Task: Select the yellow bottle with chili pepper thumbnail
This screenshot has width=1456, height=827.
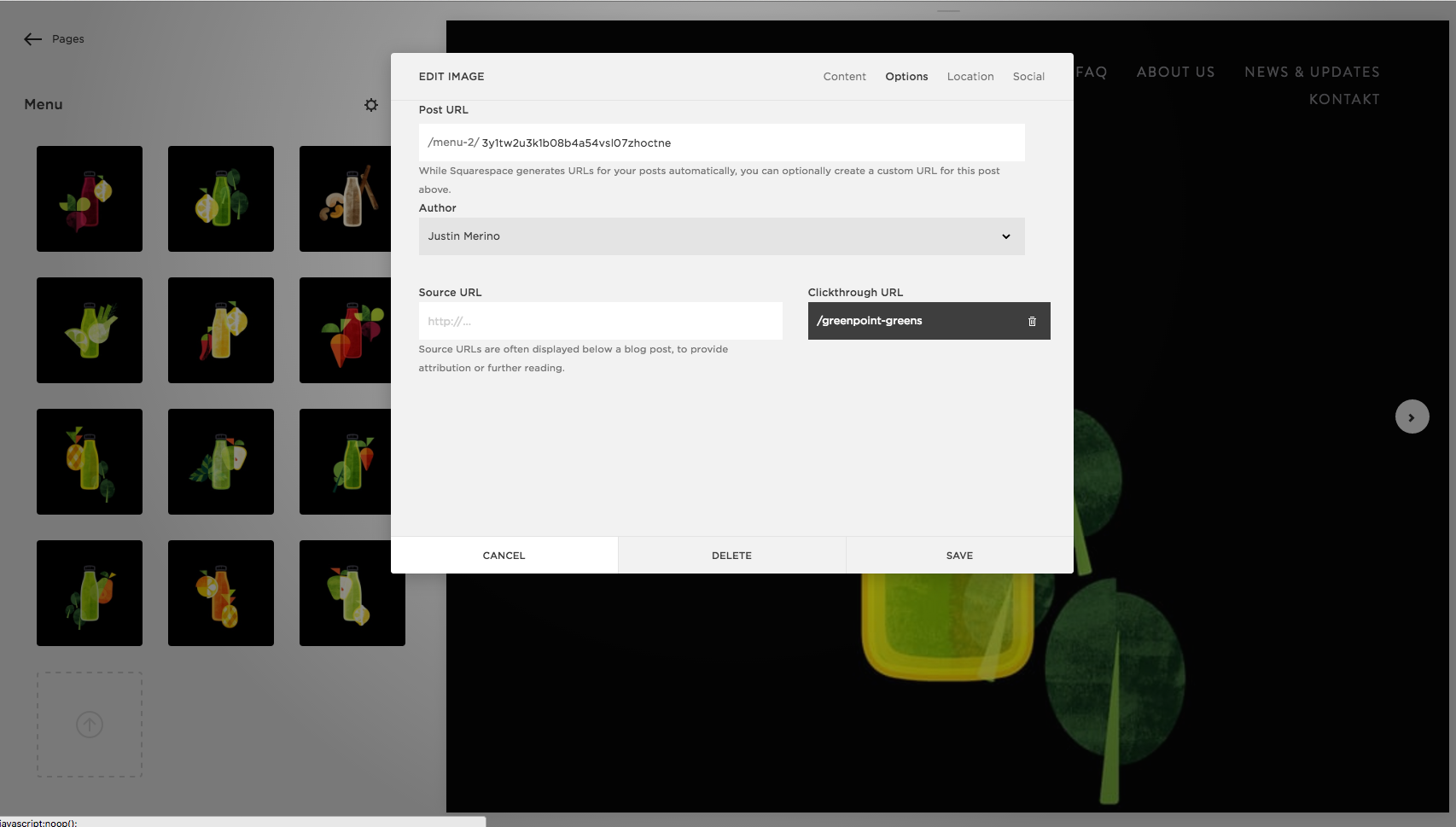Action: (x=221, y=330)
